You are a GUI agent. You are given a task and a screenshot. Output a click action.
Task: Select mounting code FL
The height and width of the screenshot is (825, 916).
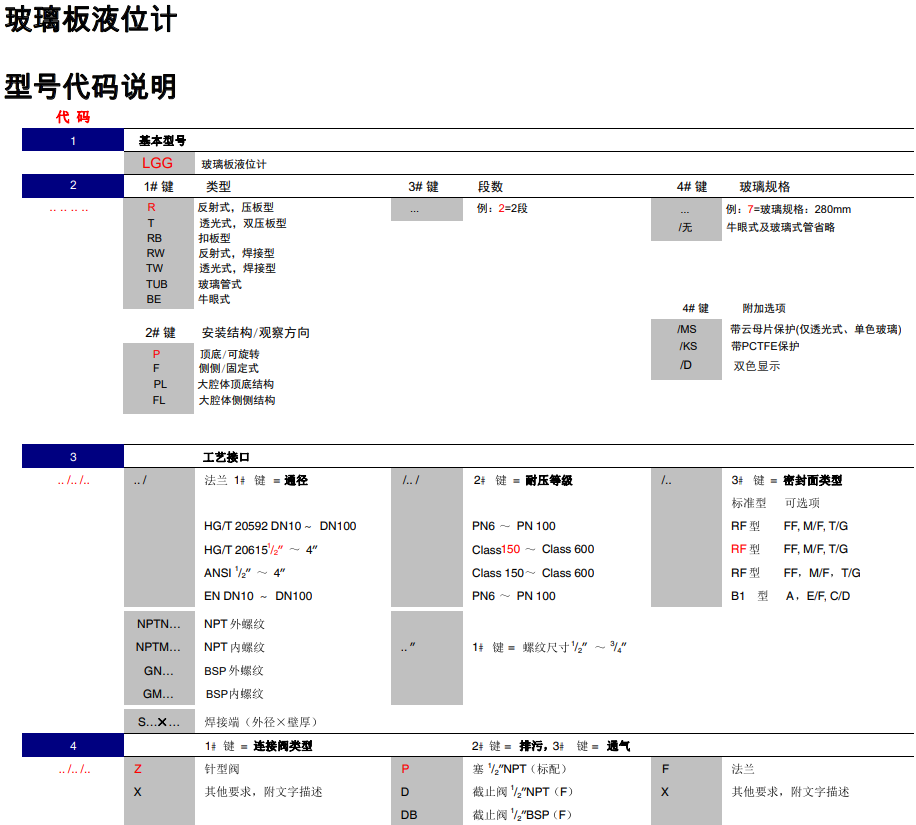[159, 400]
